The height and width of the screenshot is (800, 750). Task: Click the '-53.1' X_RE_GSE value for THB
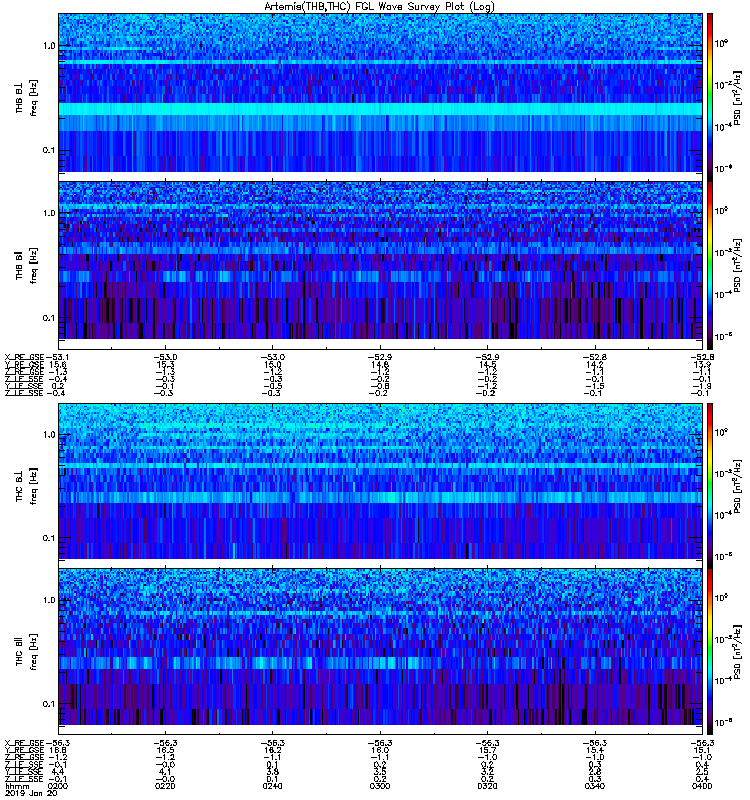57,357
